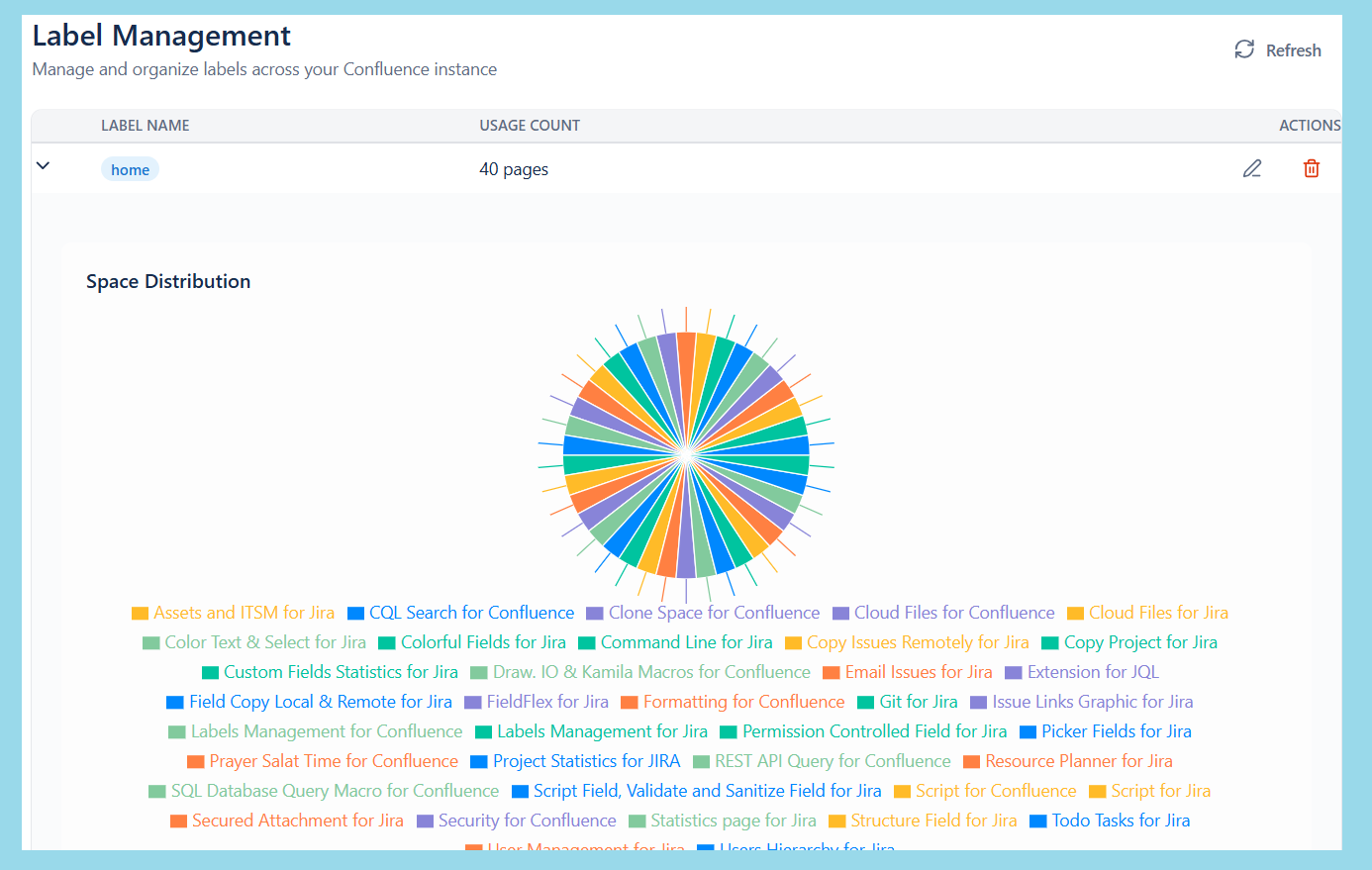Select Permission Controlled Field for Jira legend

864,731
